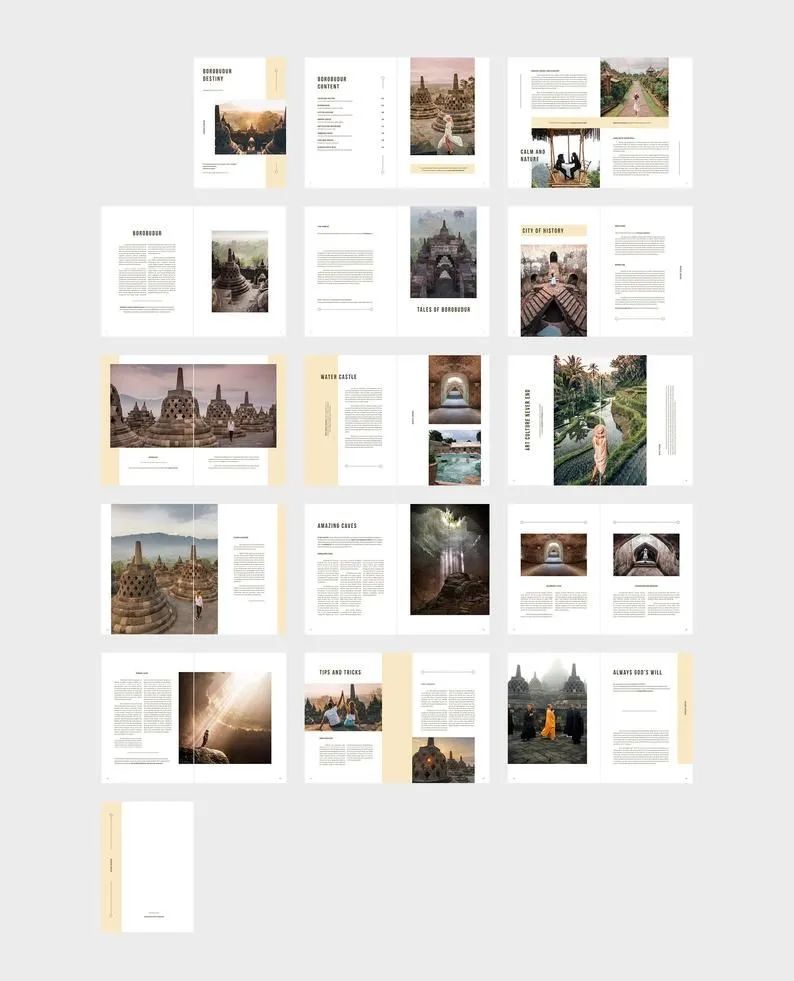Click the beige caption bar under woman photo
794x981 pixels.
pos(442,169)
